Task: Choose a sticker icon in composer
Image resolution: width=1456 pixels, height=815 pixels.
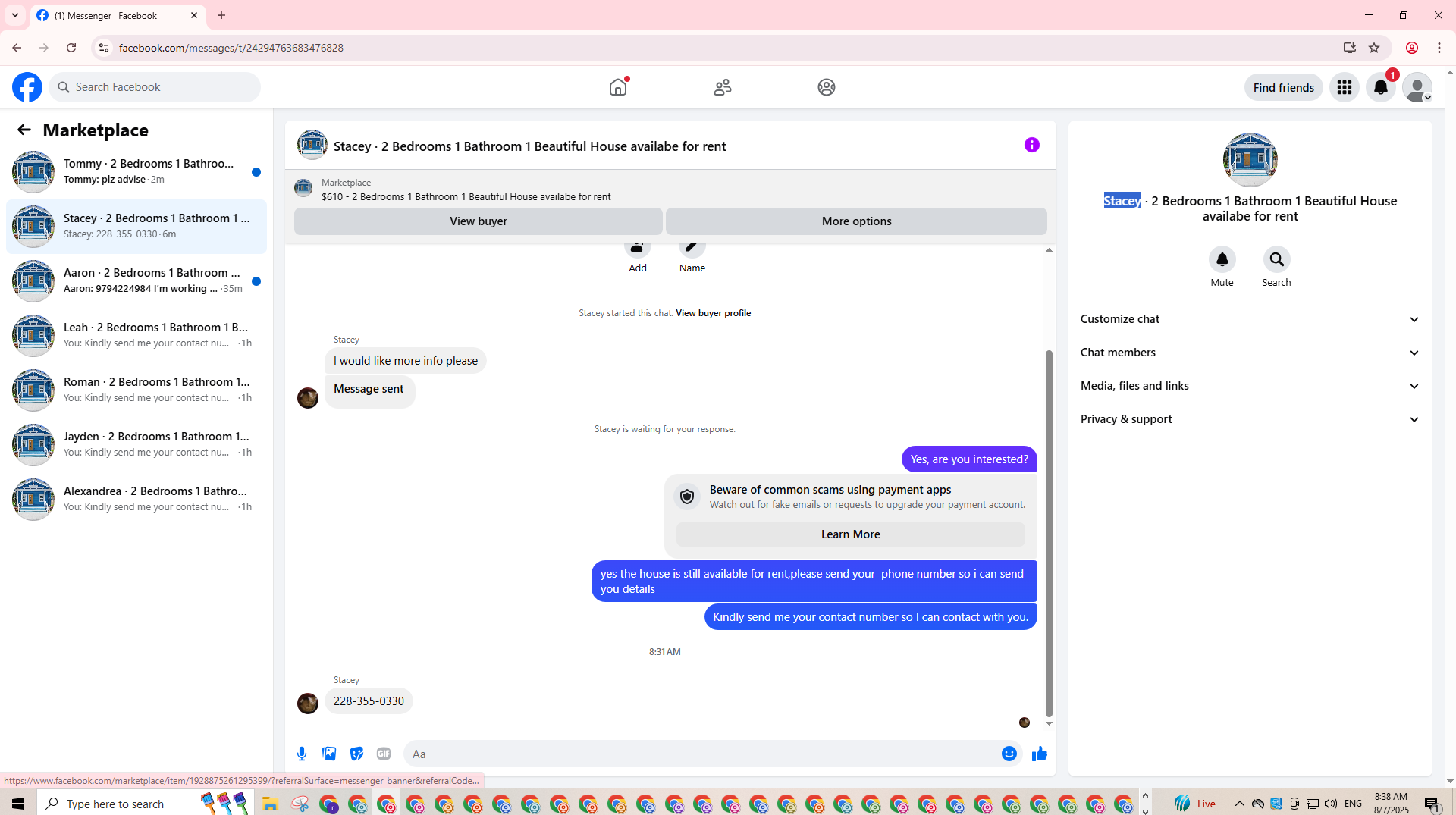Action: [356, 754]
